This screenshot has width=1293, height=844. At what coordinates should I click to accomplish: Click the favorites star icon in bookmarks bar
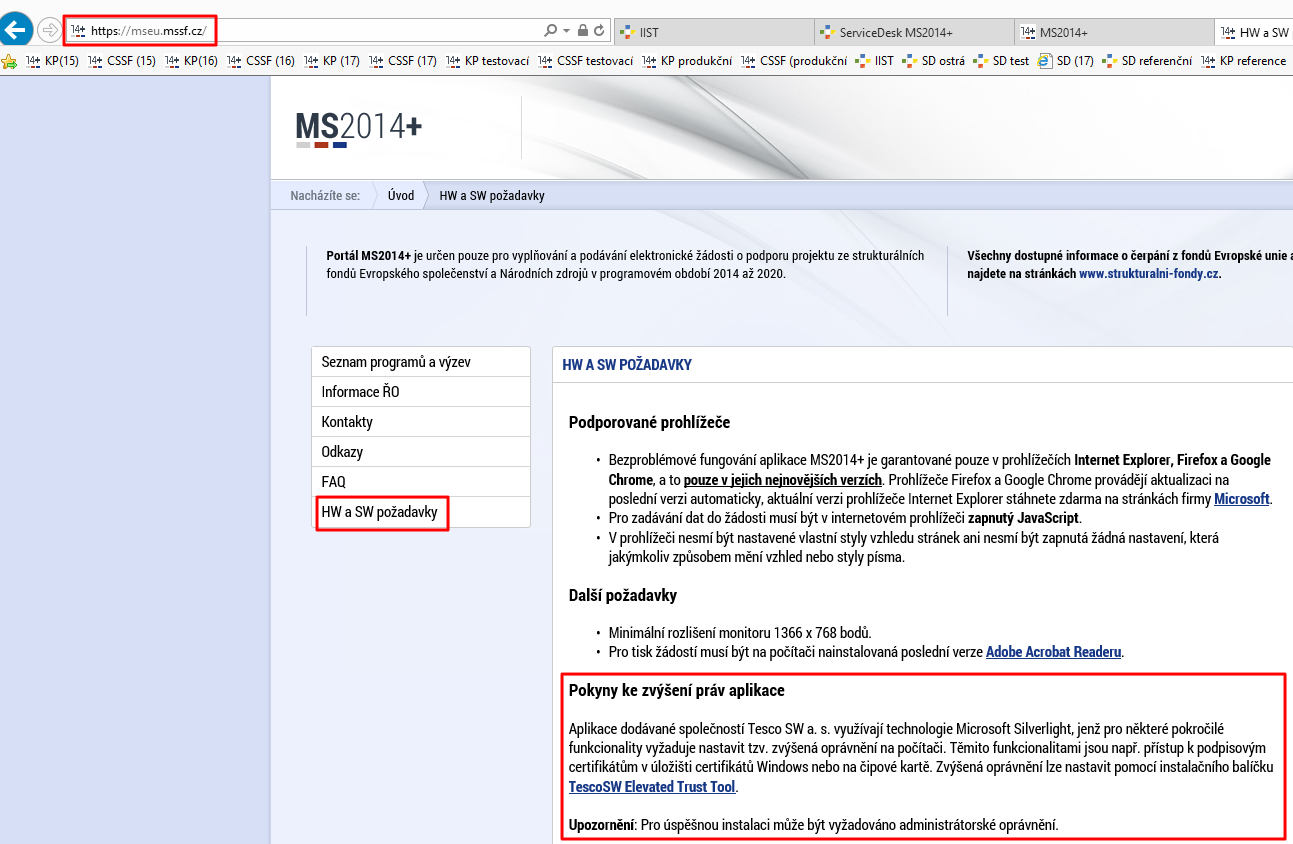[10, 61]
